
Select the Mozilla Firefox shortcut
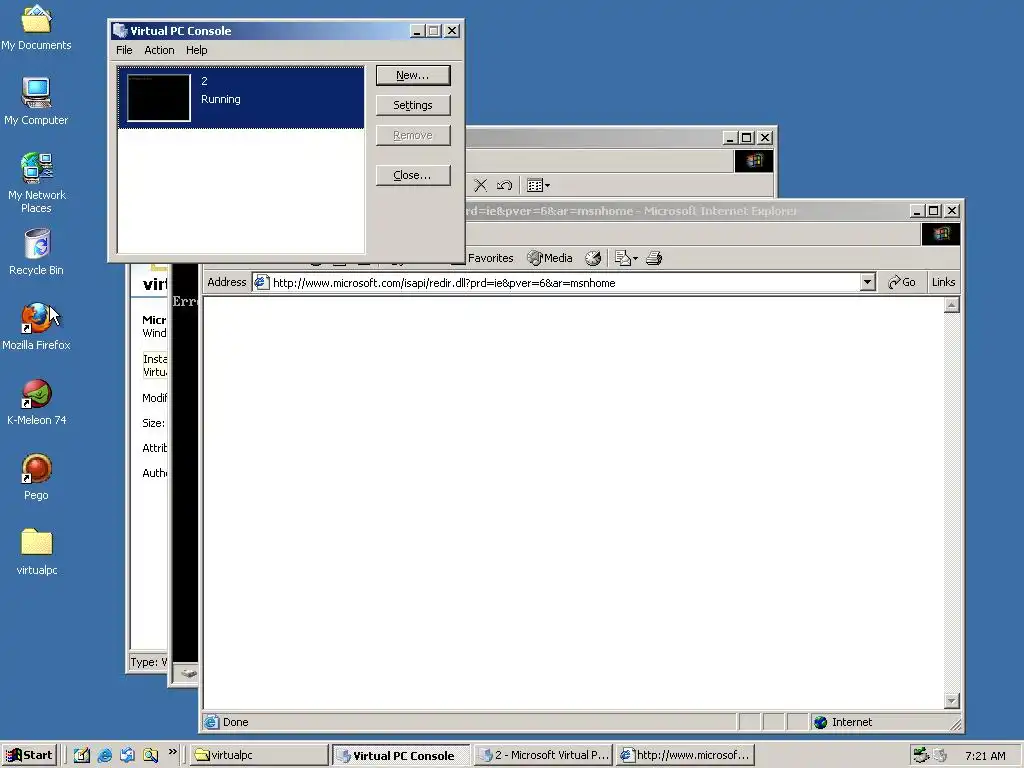pos(36,327)
